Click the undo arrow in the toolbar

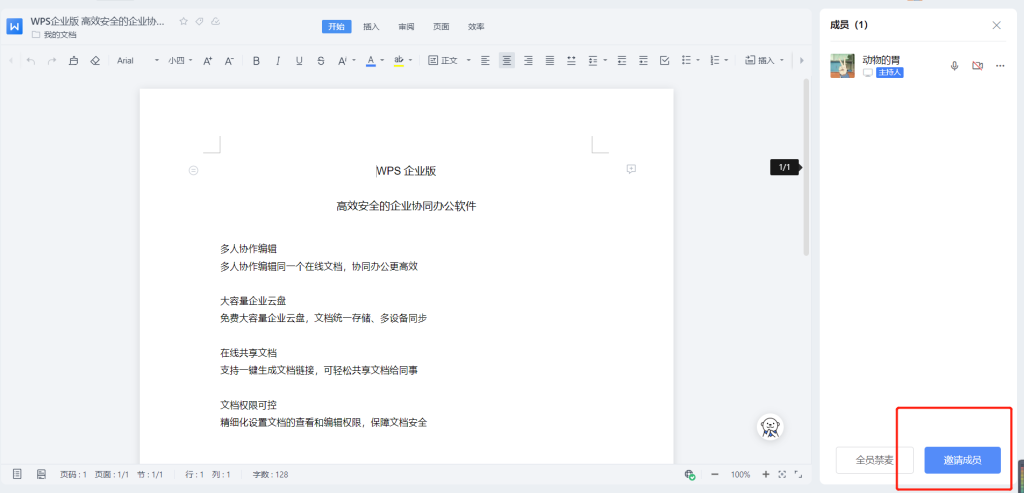click(31, 61)
